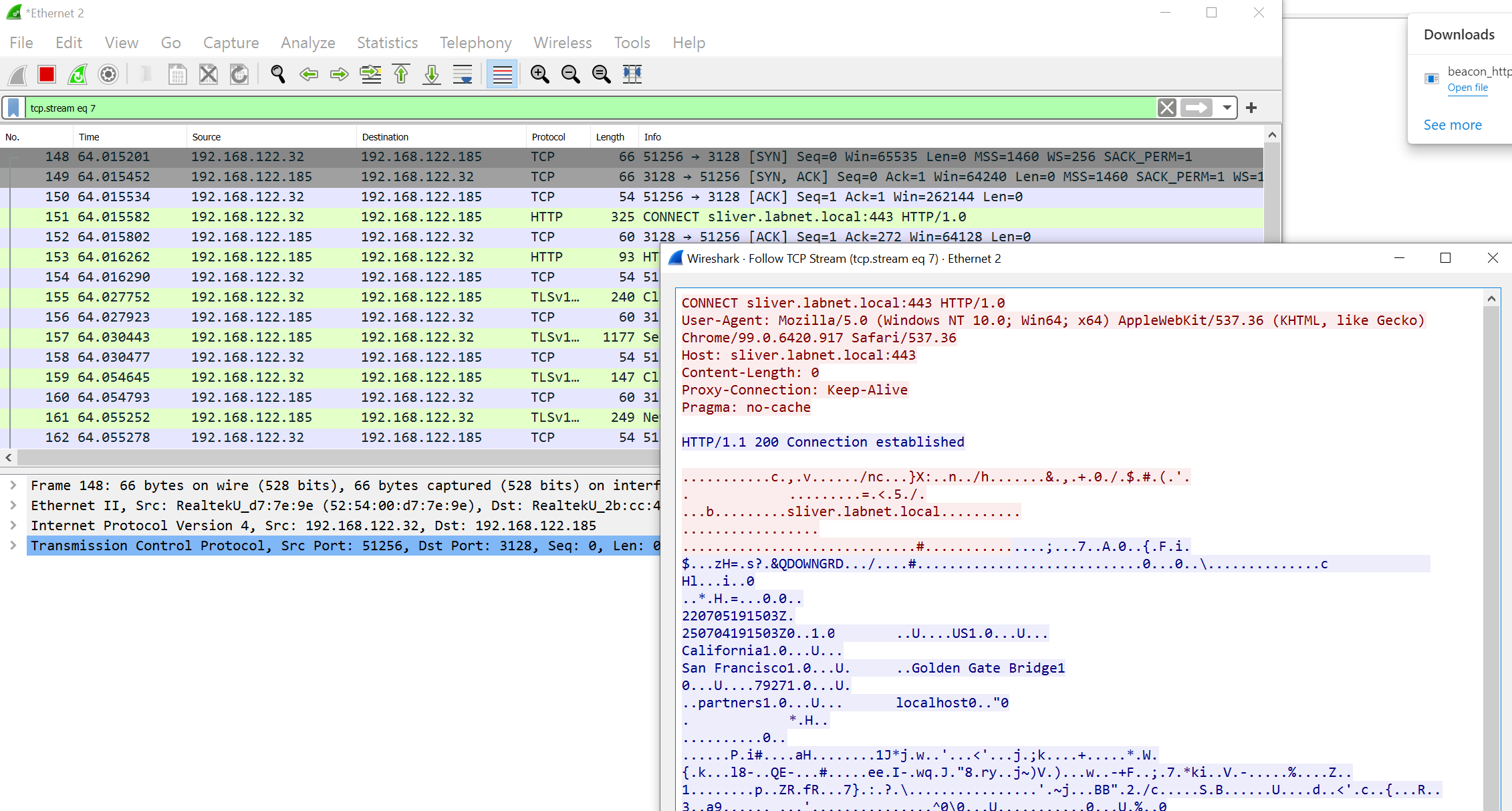The width and height of the screenshot is (1512, 811).
Task: Select packet 155 TLSv1 row
Action: tap(330, 297)
